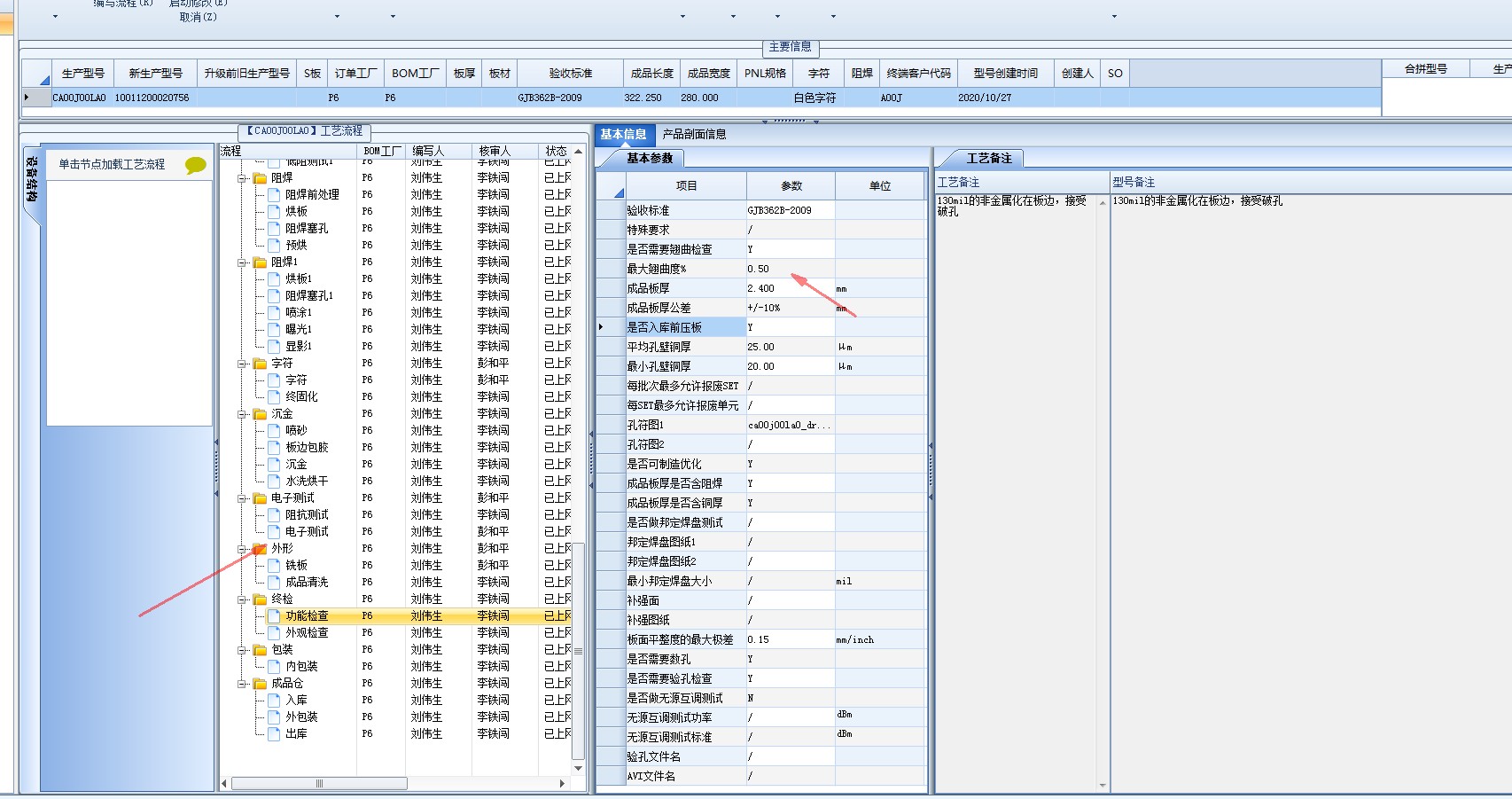The height and width of the screenshot is (799, 1512).
Task: Collapse the 阻焊 tree node
Action: 242,178
